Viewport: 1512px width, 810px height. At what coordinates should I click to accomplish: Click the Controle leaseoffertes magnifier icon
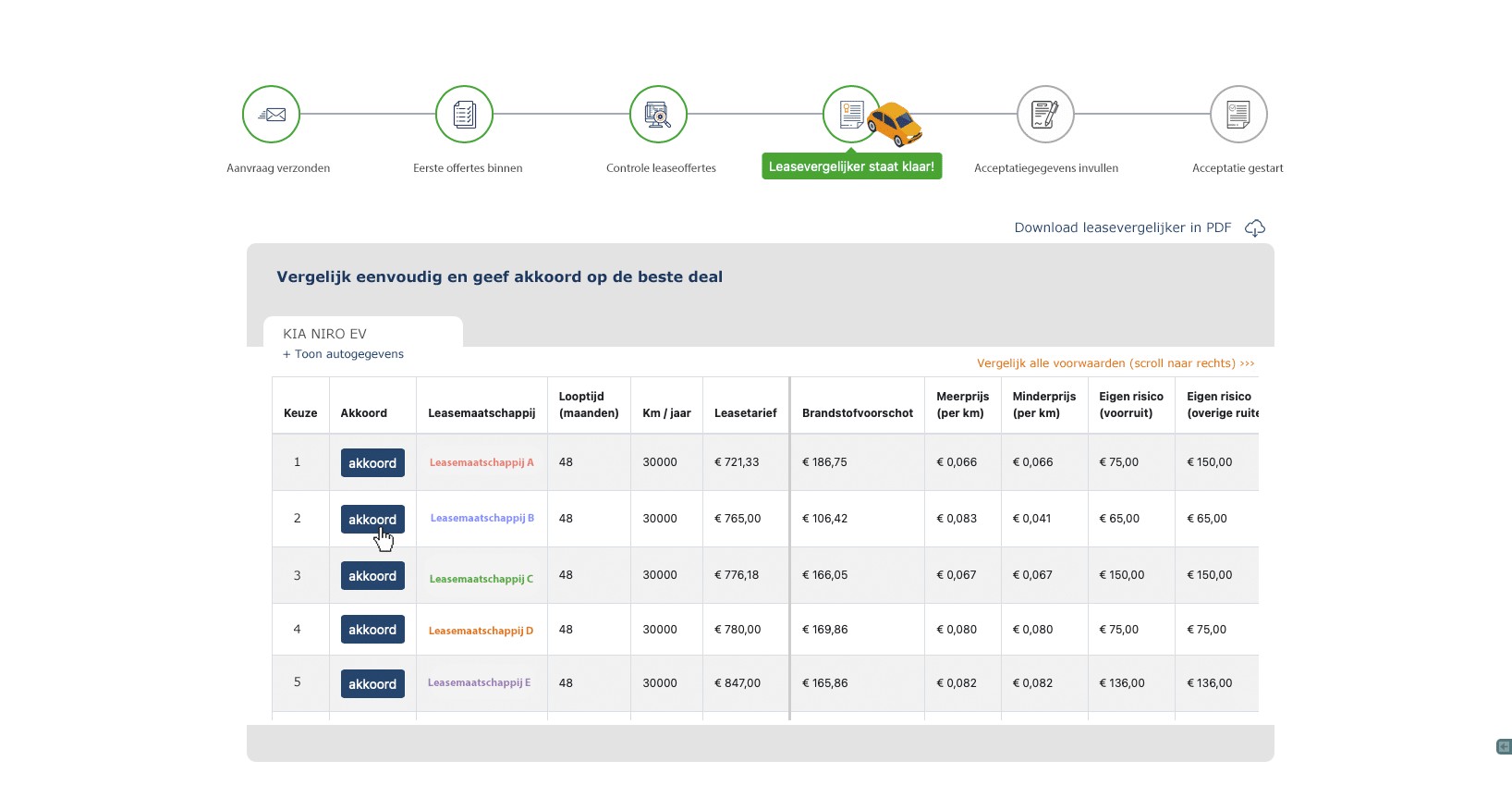tap(658, 115)
